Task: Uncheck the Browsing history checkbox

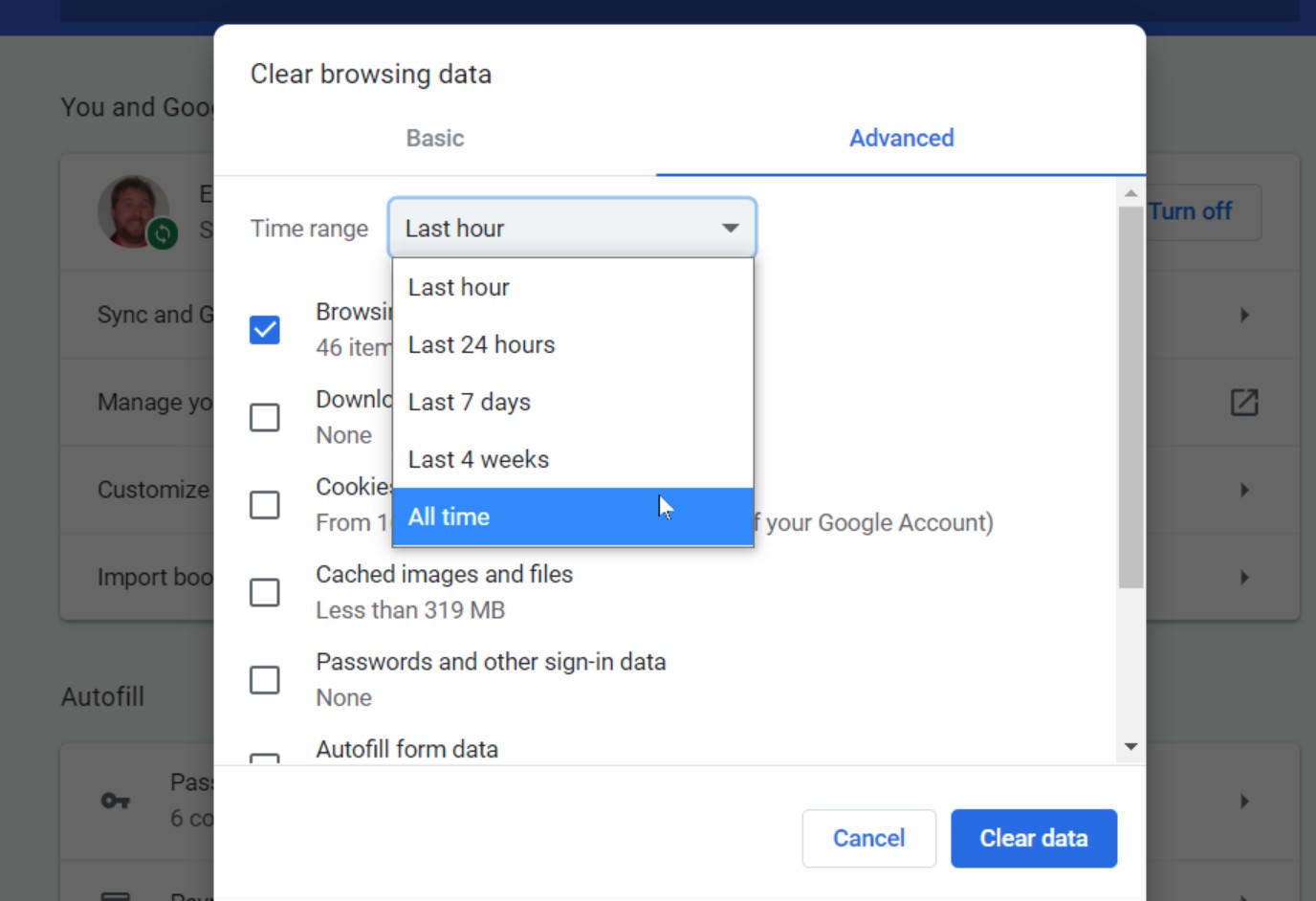Action: pos(265,329)
